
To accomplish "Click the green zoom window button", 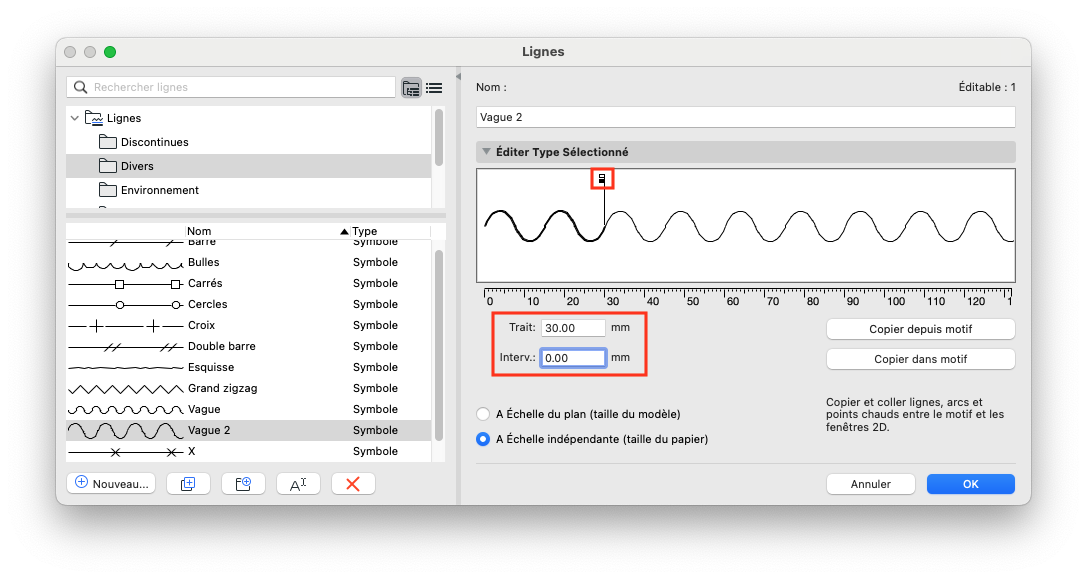I will pos(110,52).
